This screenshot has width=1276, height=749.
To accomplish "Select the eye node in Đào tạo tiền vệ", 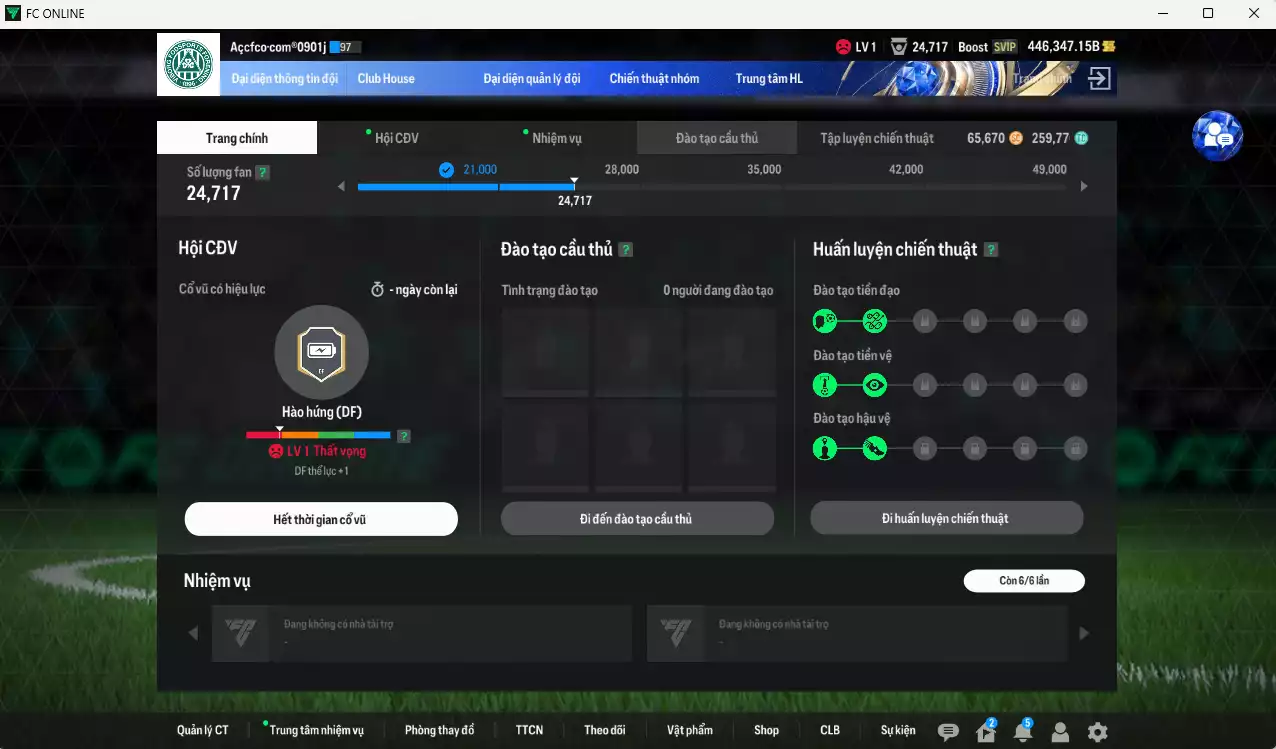I will [x=875, y=385].
